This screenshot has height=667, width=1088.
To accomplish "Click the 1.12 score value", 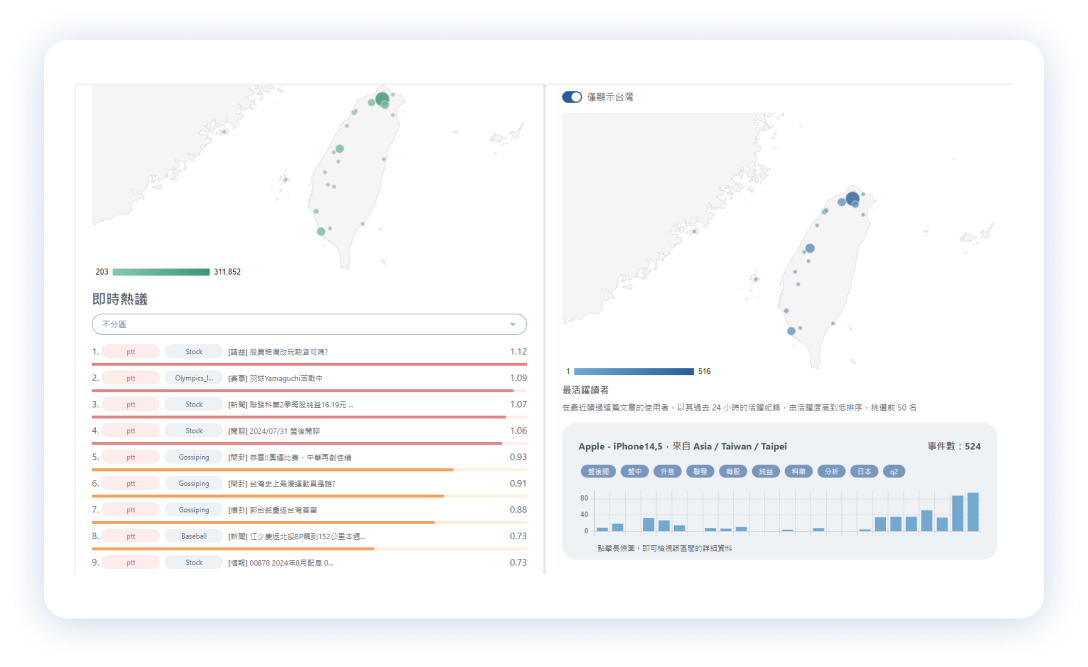I will (518, 352).
